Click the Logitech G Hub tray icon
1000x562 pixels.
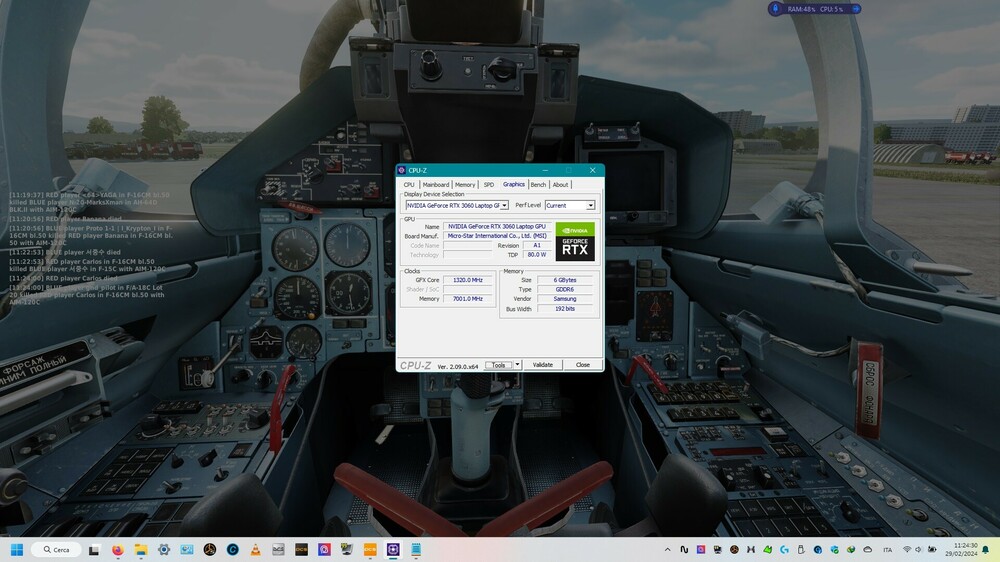tap(784, 549)
